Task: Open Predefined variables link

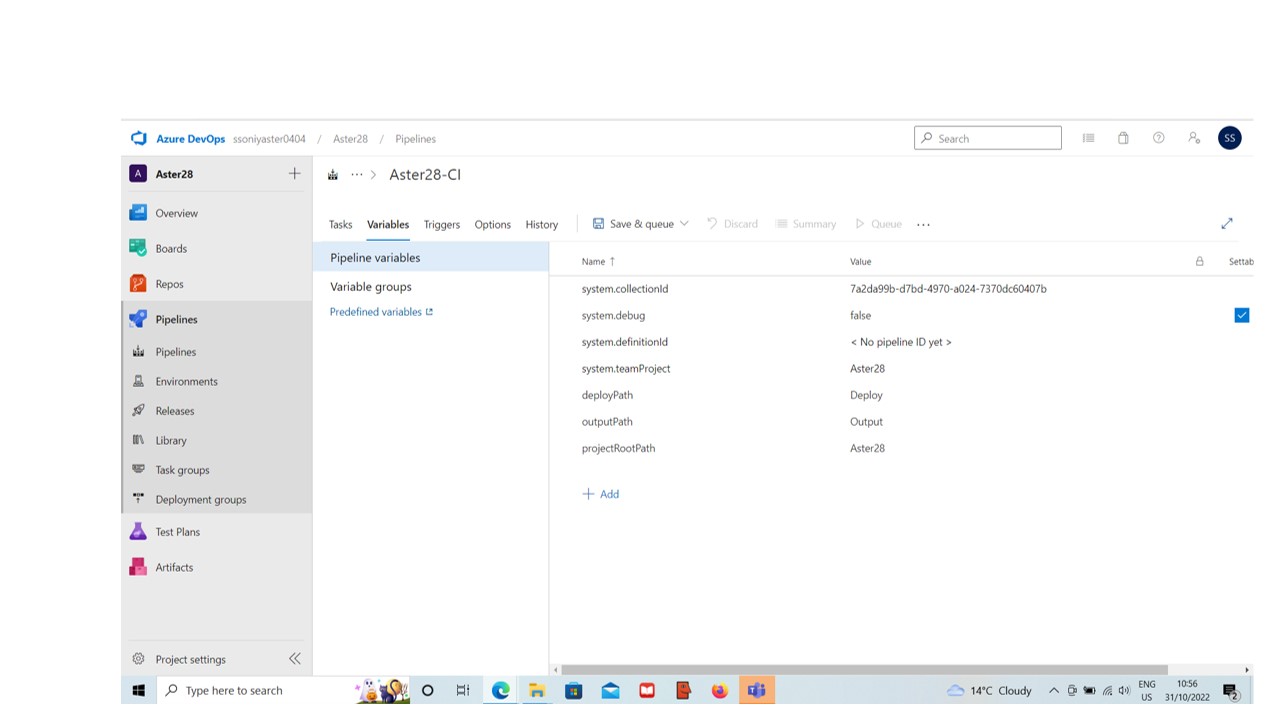Action: pos(381,312)
